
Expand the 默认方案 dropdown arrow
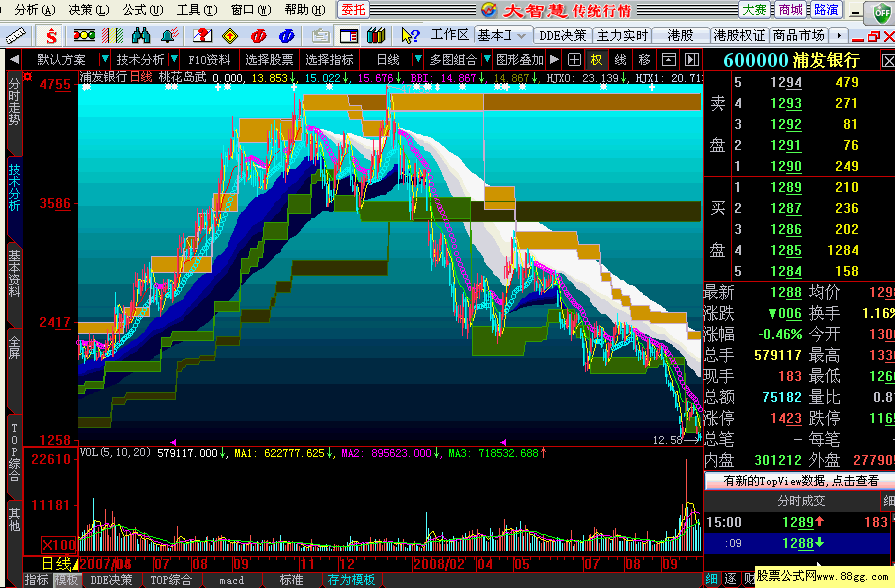click(x=104, y=59)
